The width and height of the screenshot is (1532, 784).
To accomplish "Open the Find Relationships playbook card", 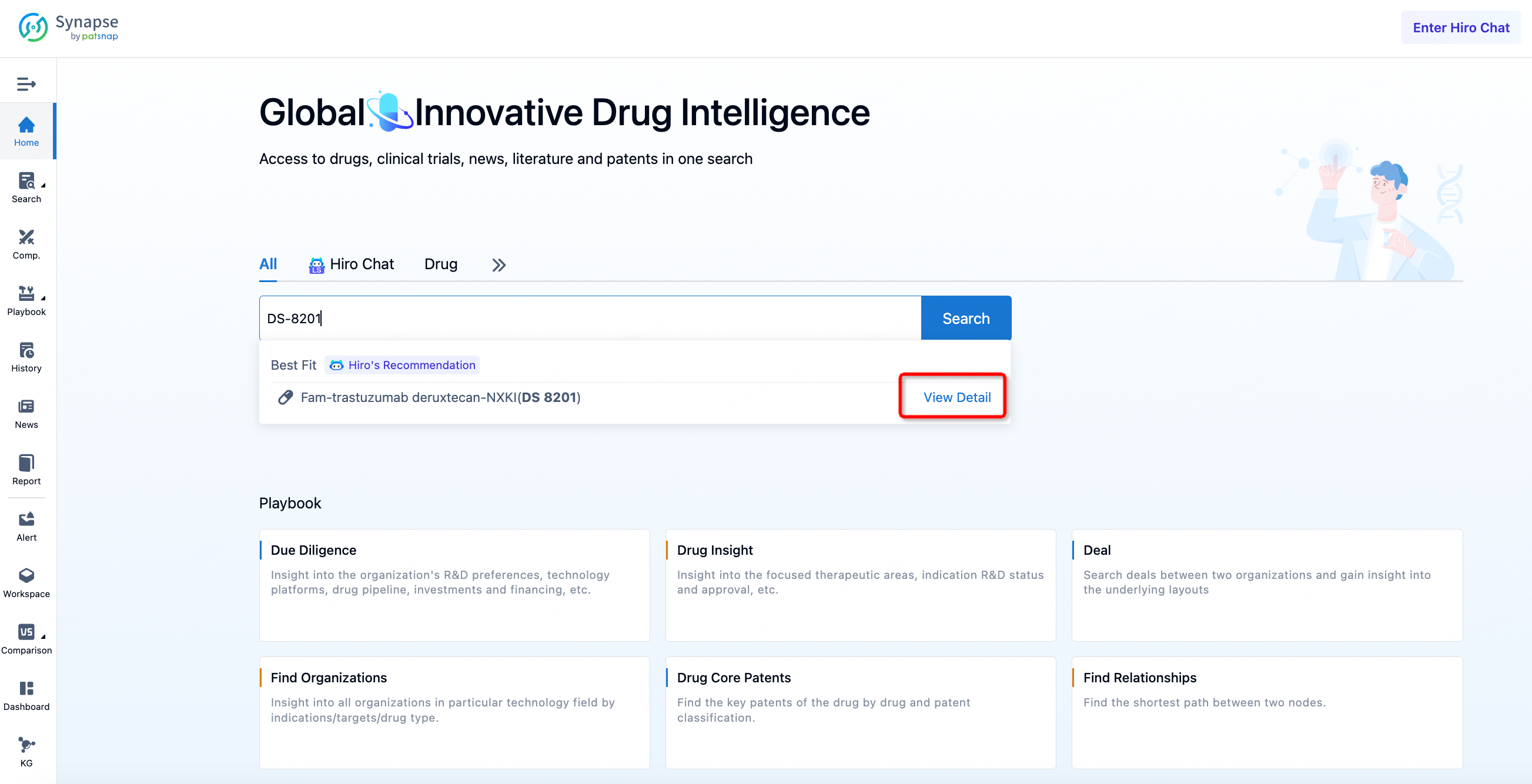I will click(x=1267, y=712).
